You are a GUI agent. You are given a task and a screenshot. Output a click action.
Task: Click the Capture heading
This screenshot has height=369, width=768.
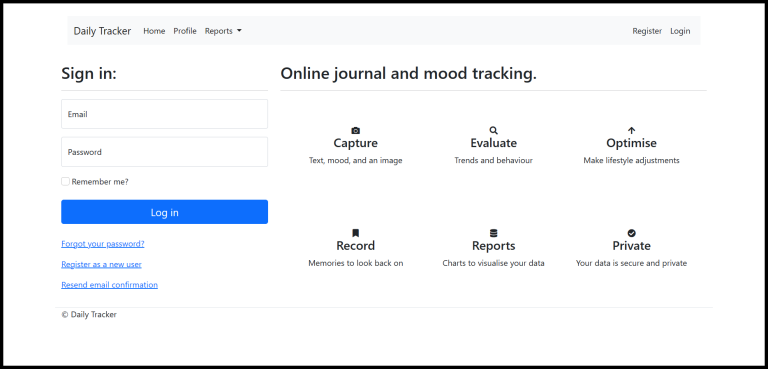point(356,143)
